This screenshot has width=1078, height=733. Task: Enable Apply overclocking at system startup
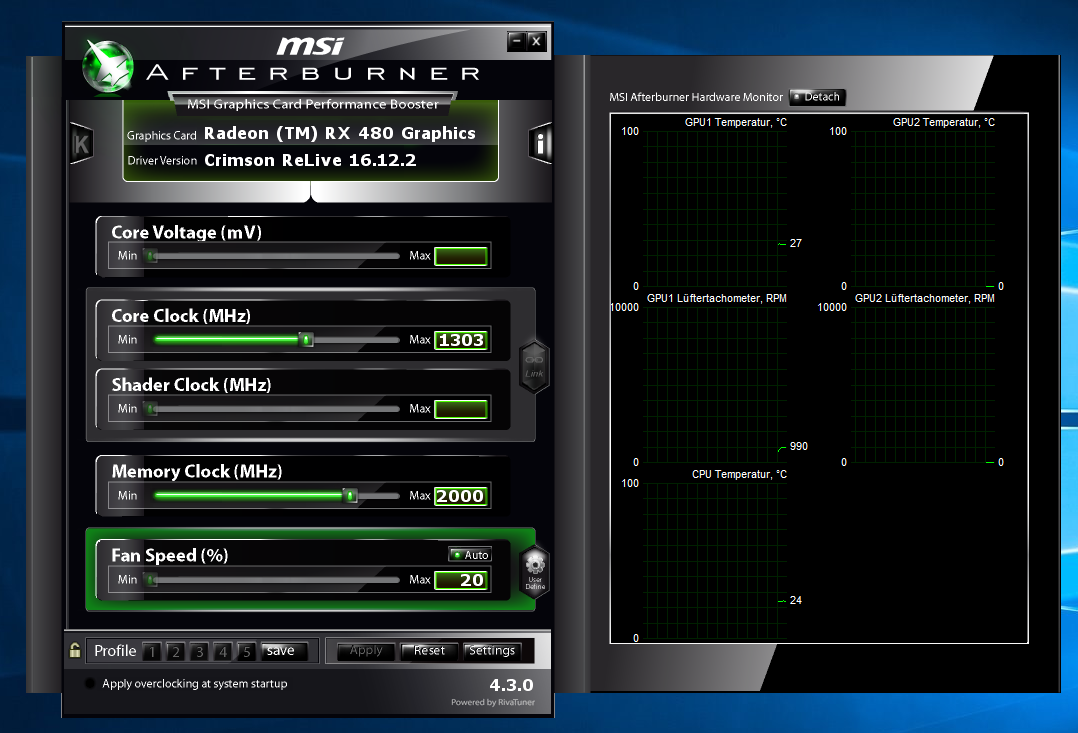pyautogui.click(x=89, y=683)
